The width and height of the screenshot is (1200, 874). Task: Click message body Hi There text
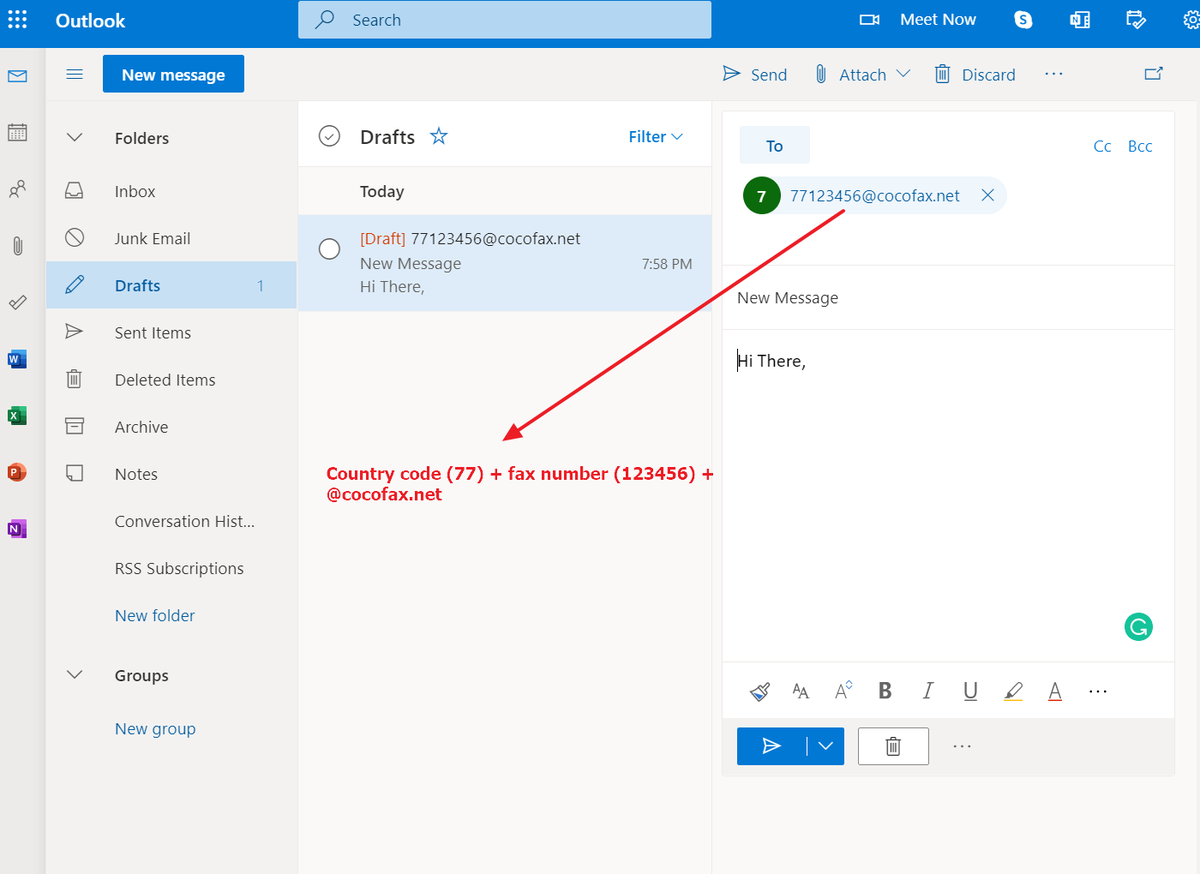point(771,361)
